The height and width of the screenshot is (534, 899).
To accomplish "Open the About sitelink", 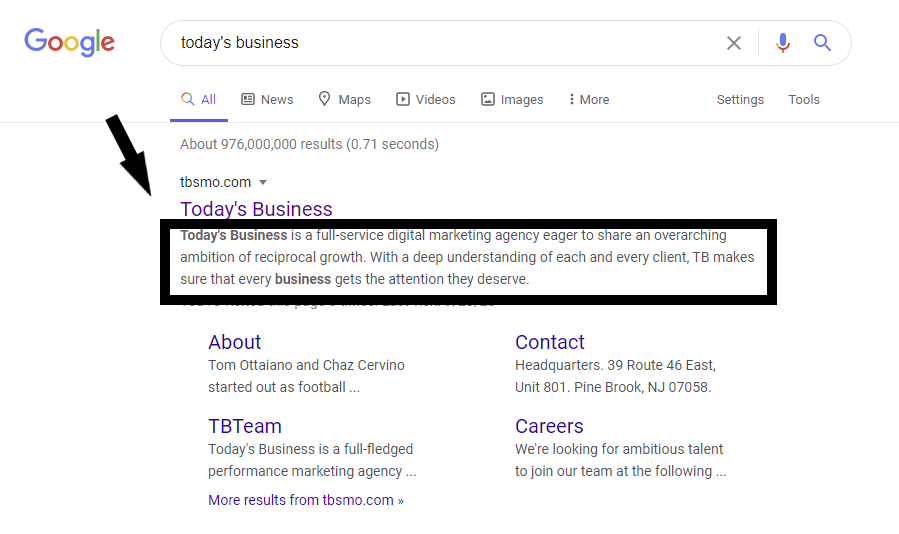I will pos(234,342).
